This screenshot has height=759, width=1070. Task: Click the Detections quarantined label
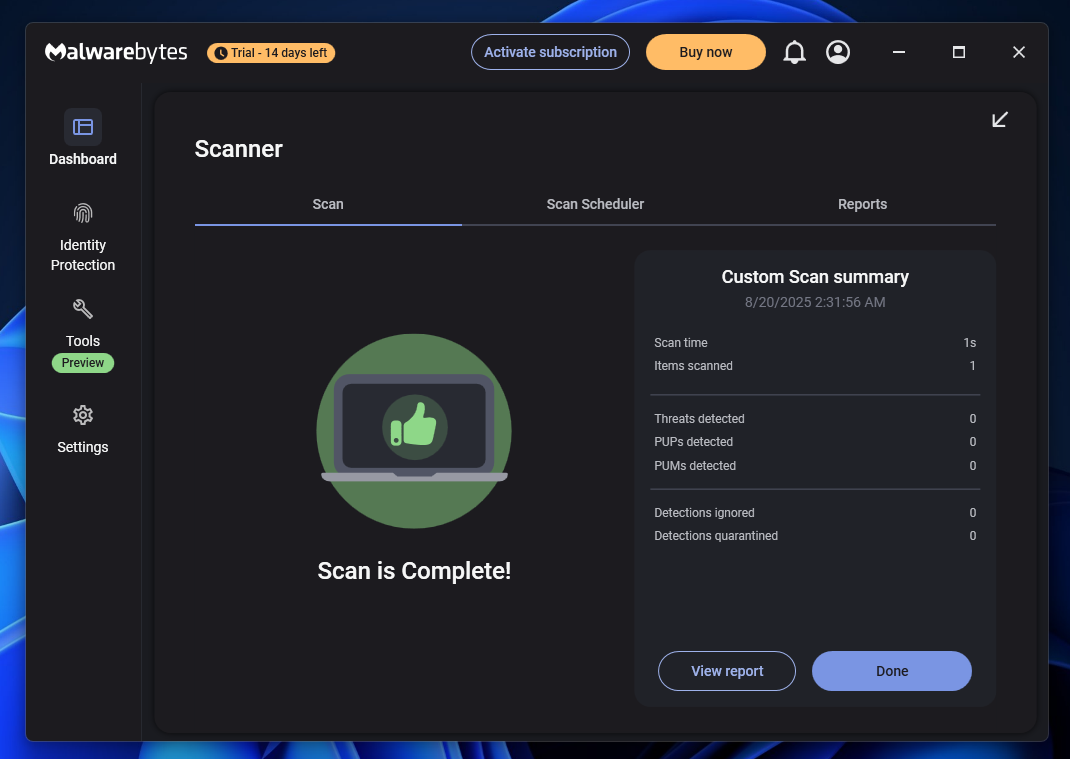(x=716, y=536)
